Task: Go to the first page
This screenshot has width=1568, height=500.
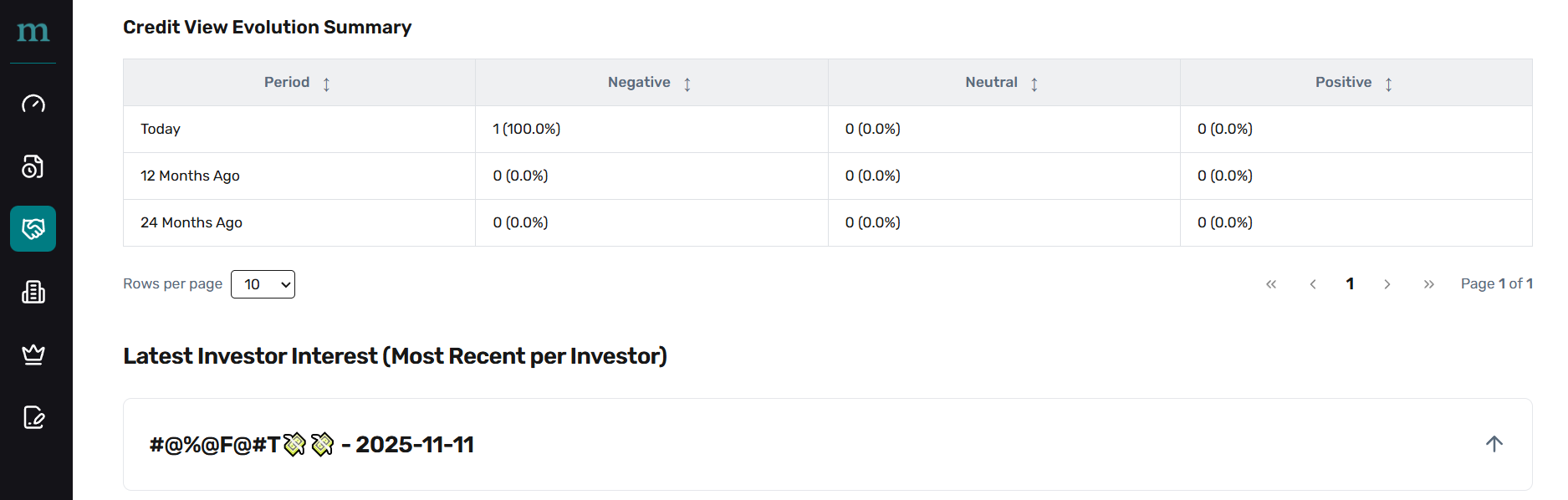Action: [1271, 284]
